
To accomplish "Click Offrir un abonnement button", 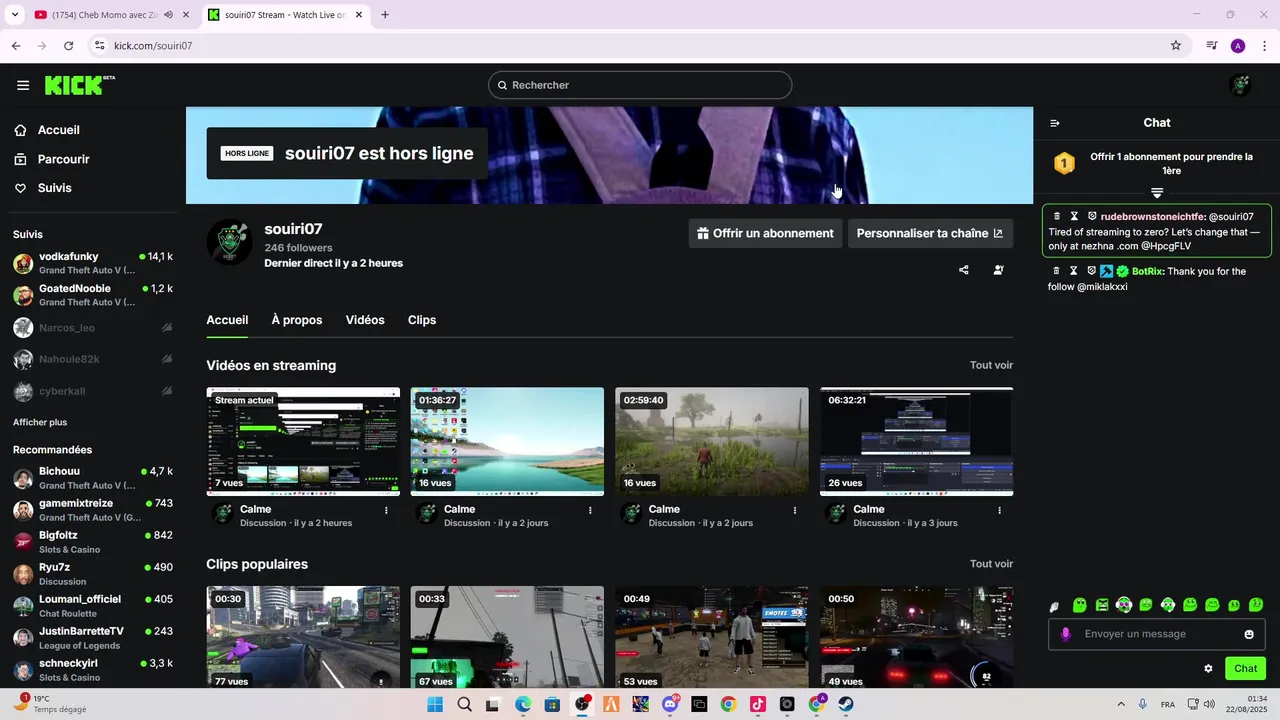I will [765, 233].
